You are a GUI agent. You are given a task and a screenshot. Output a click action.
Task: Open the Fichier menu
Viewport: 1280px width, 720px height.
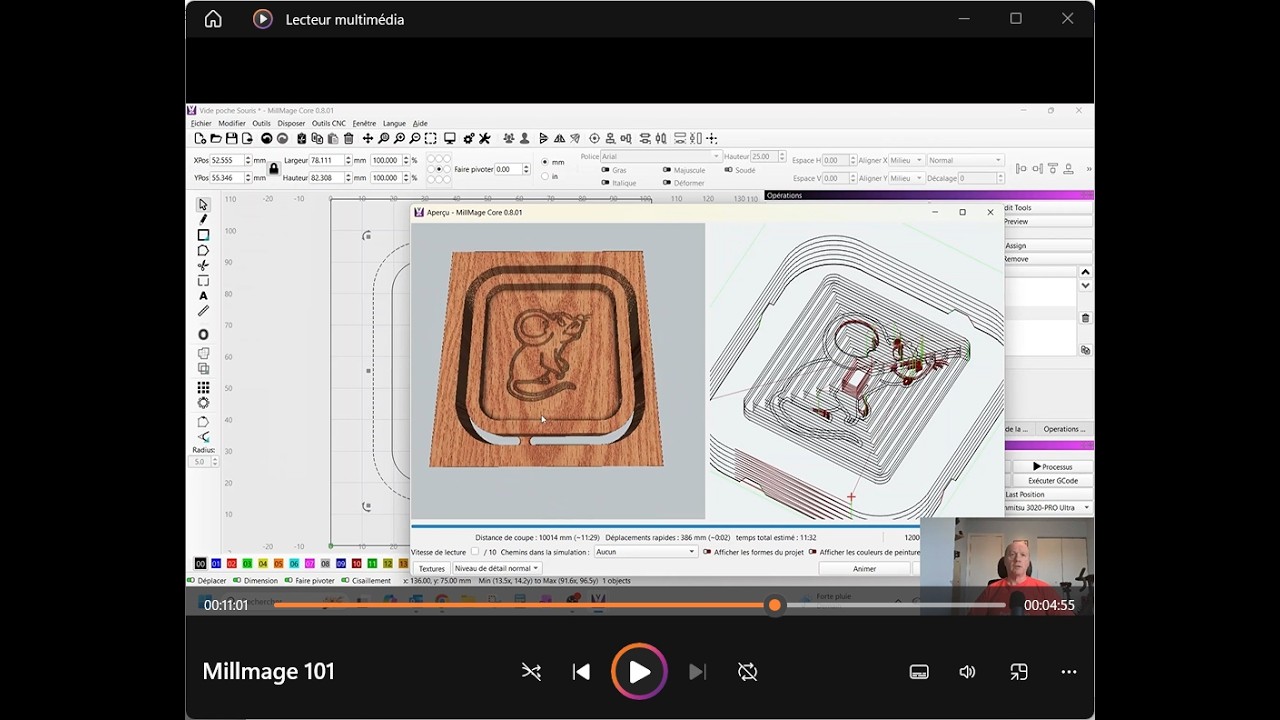pyautogui.click(x=201, y=123)
